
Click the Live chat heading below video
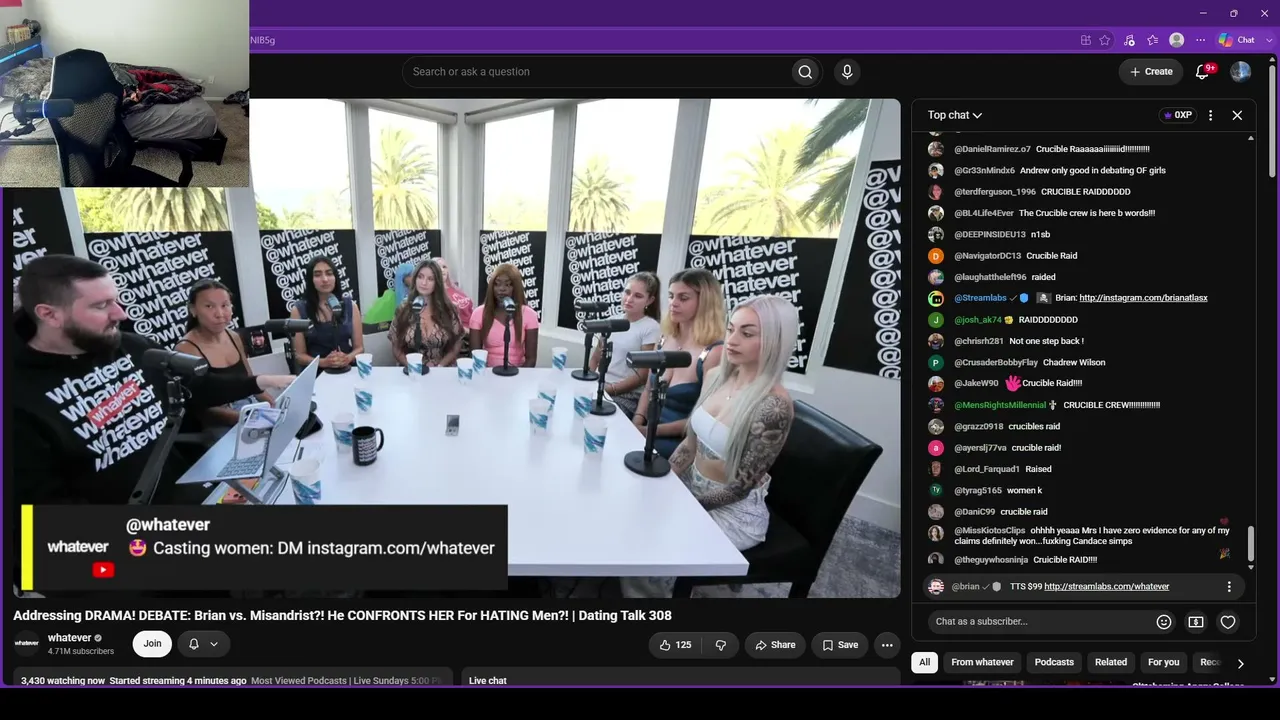pyautogui.click(x=488, y=681)
